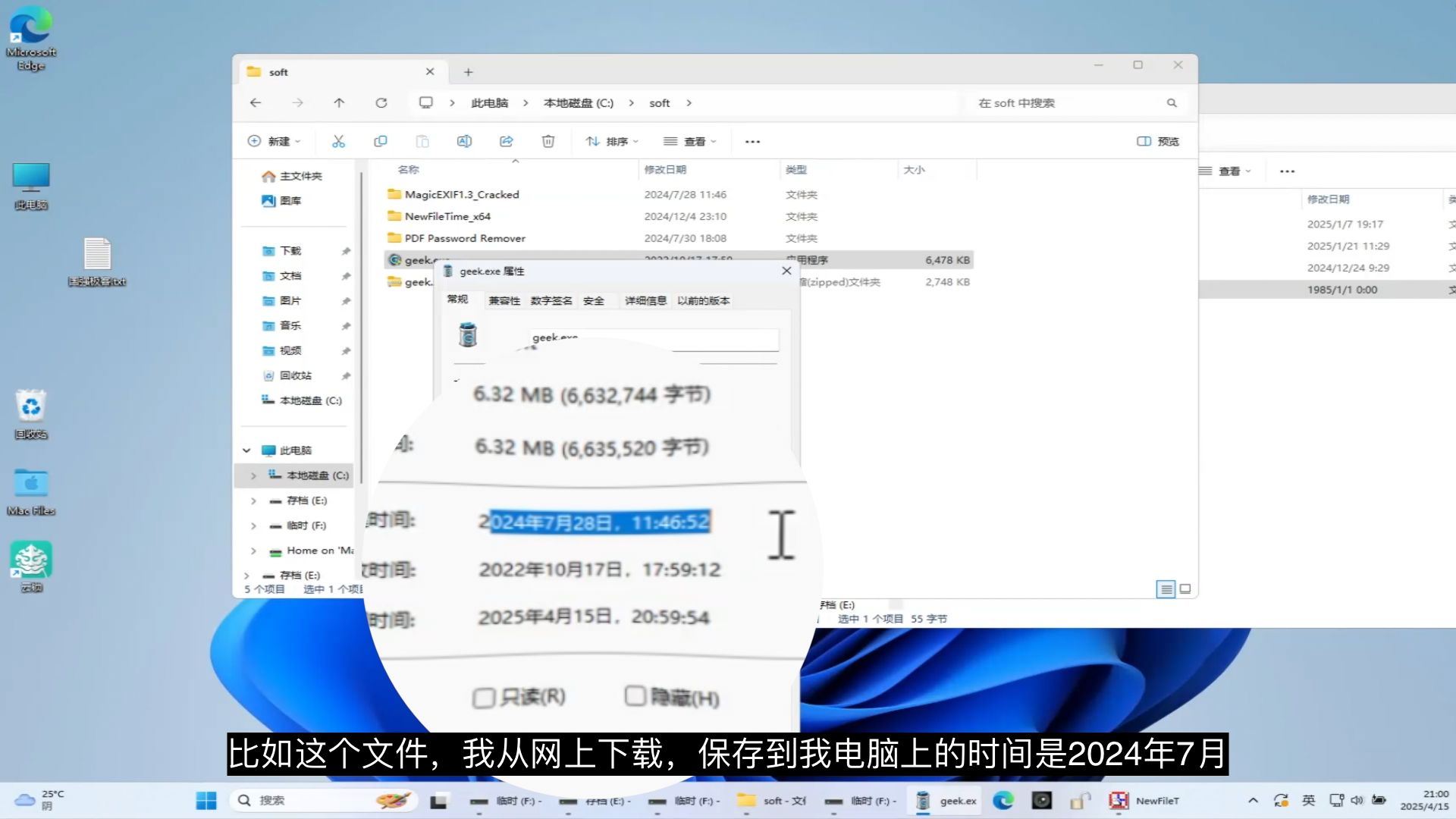Viewport: 1456px width, 819px height.
Task: Open the 安全 tab in properties
Action: [x=594, y=301]
